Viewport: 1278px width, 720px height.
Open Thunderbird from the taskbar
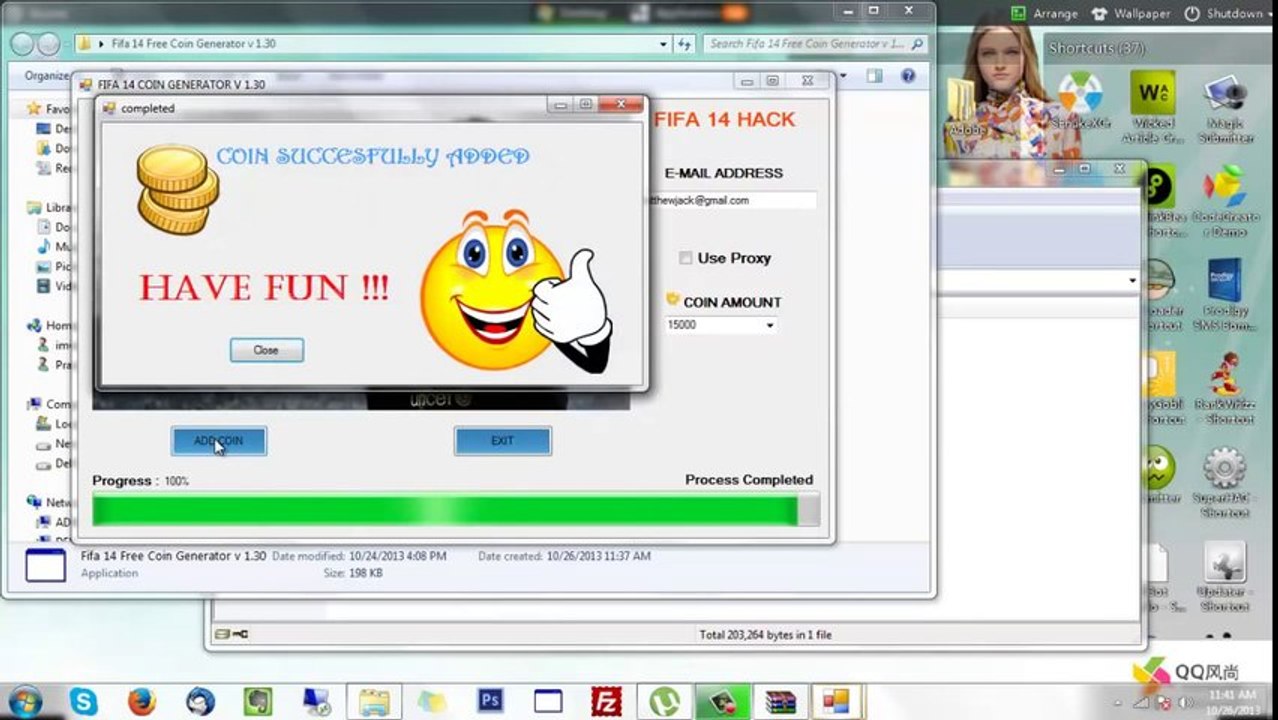[200, 702]
